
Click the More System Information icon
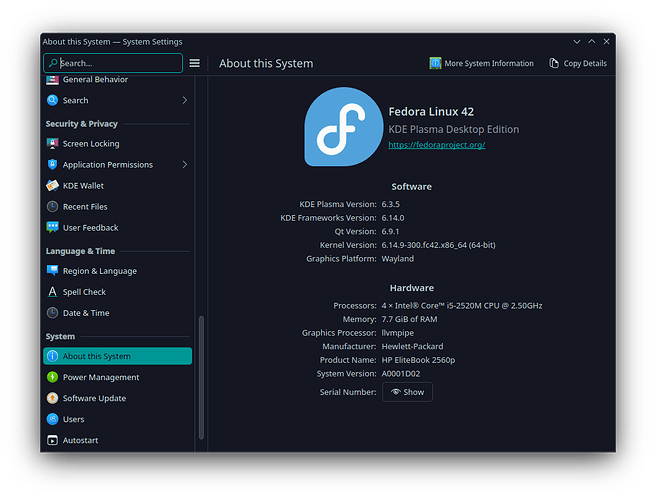click(x=435, y=63)
